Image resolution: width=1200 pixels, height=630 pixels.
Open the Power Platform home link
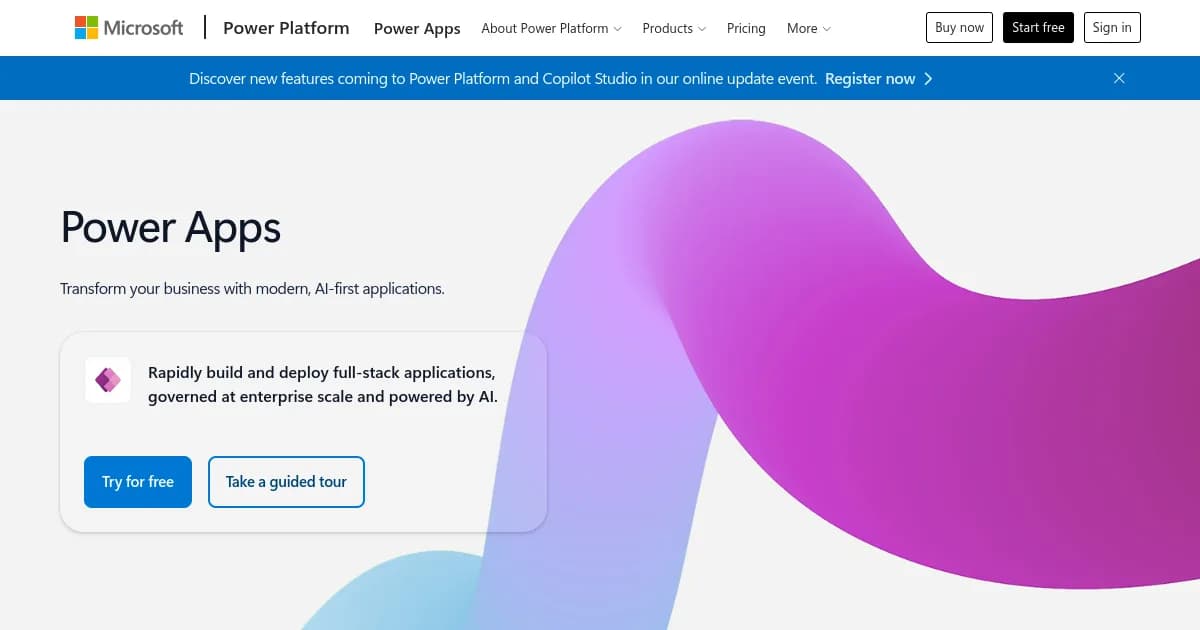(x=286, y=28)
